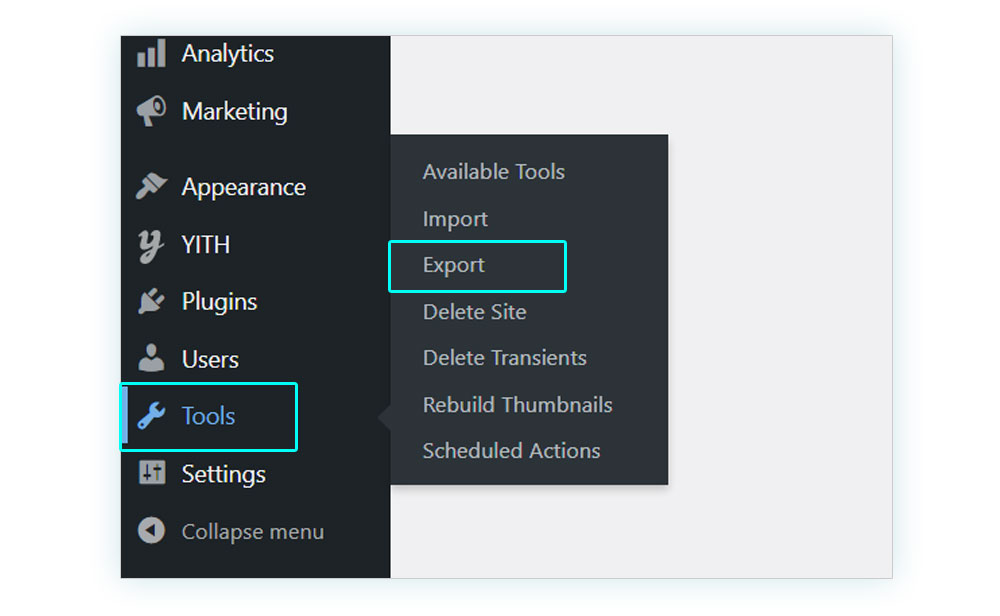Click the Tools wrench icon

point(151,416)
